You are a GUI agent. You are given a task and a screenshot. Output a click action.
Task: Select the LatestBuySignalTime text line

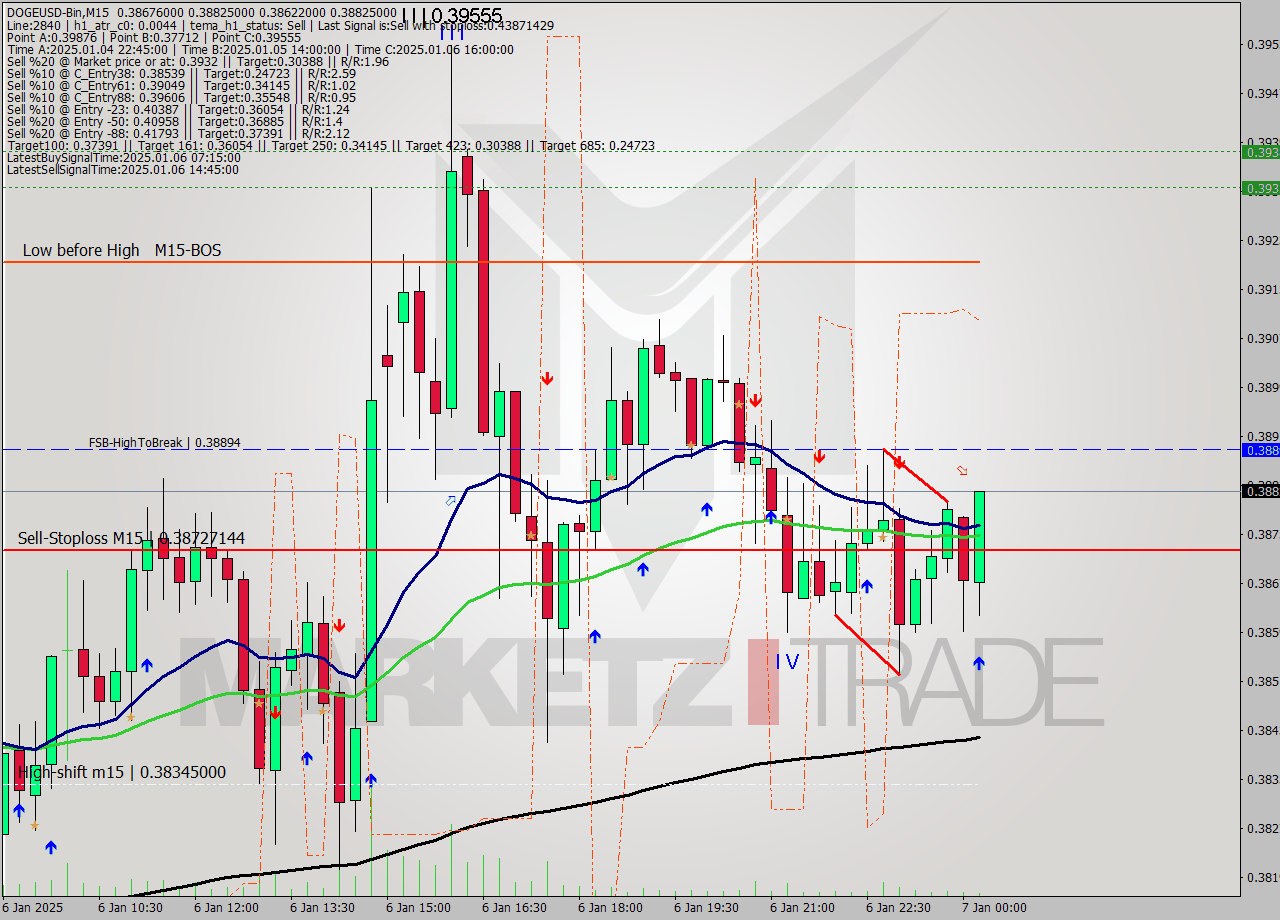123,157
